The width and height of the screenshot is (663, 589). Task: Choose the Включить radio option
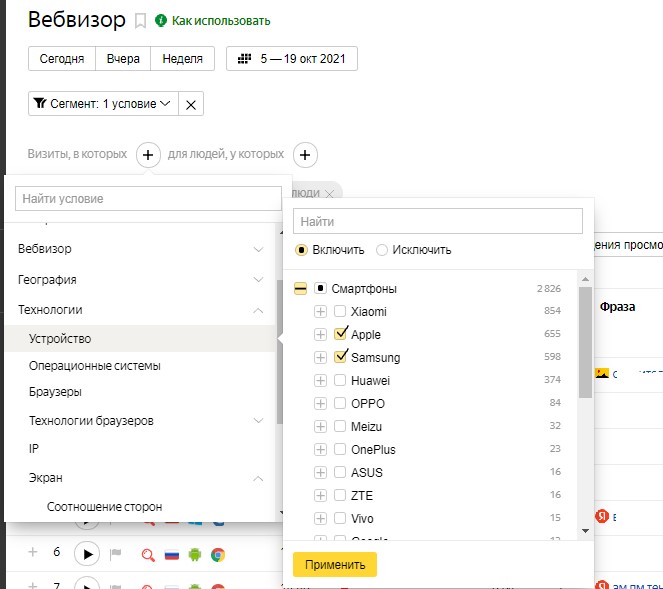point(301,250)
